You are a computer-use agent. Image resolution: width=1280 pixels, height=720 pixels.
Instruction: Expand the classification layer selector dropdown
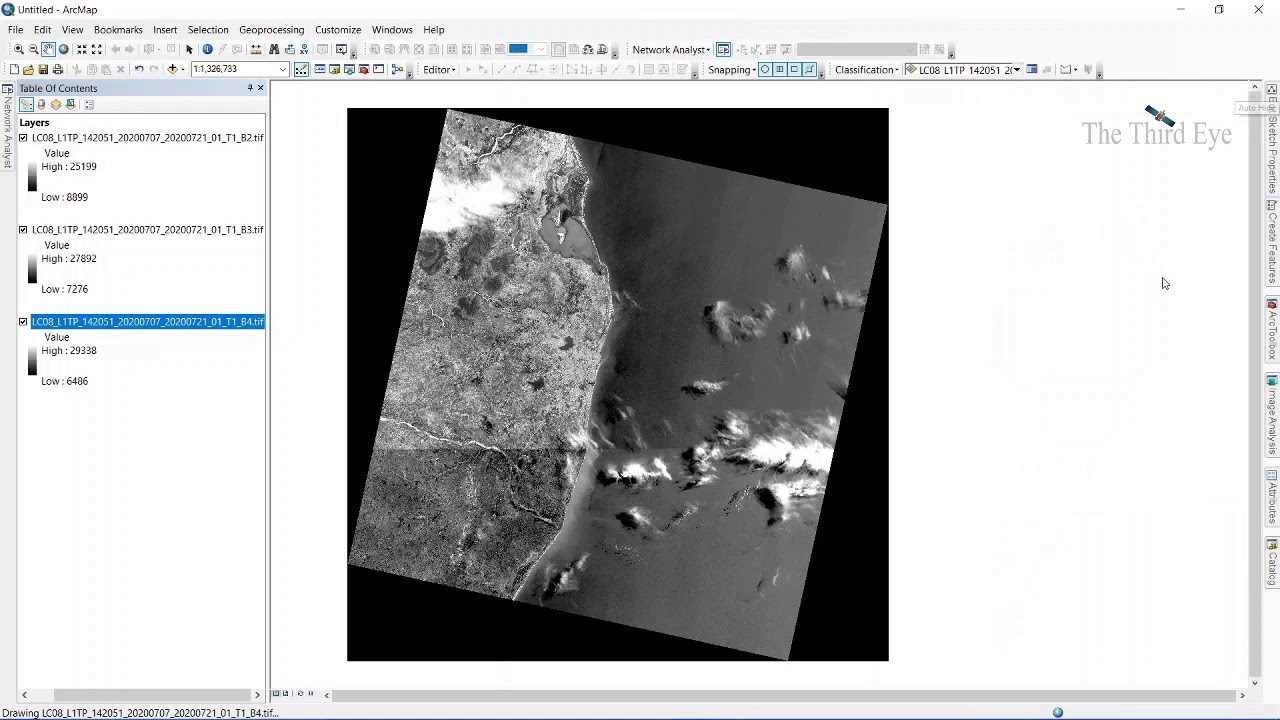(1017, 69)
